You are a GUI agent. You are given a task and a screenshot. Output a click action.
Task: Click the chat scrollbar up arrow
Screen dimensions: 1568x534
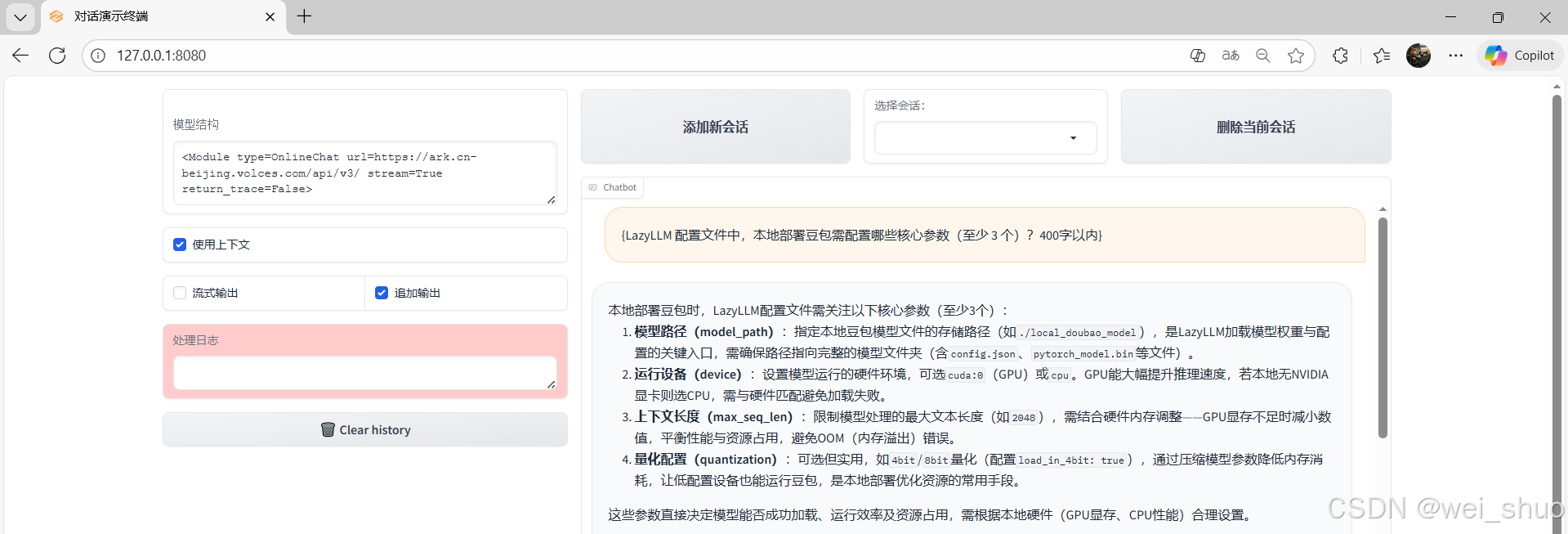point(1383,210)
